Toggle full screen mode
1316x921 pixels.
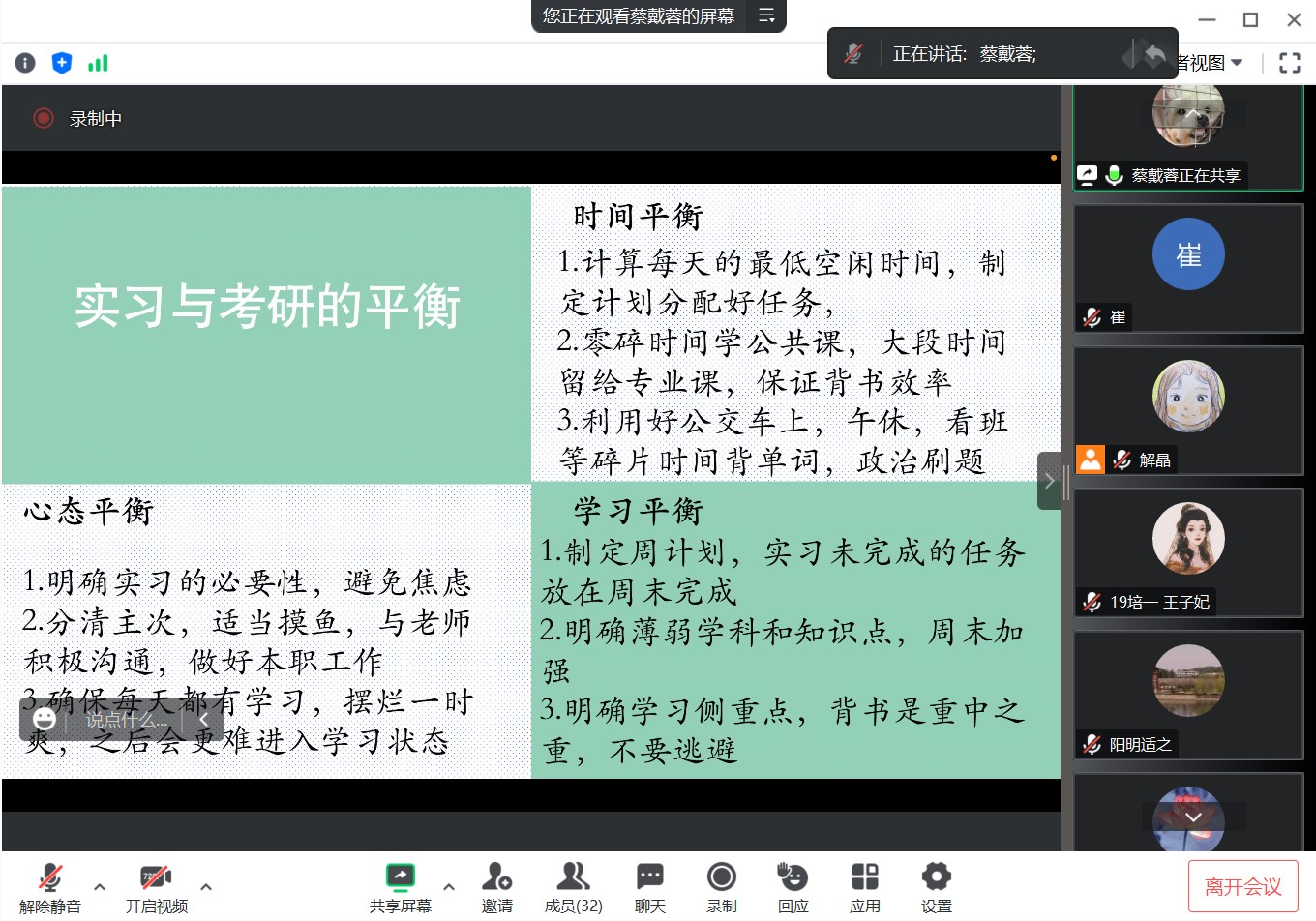point(1289,63)
